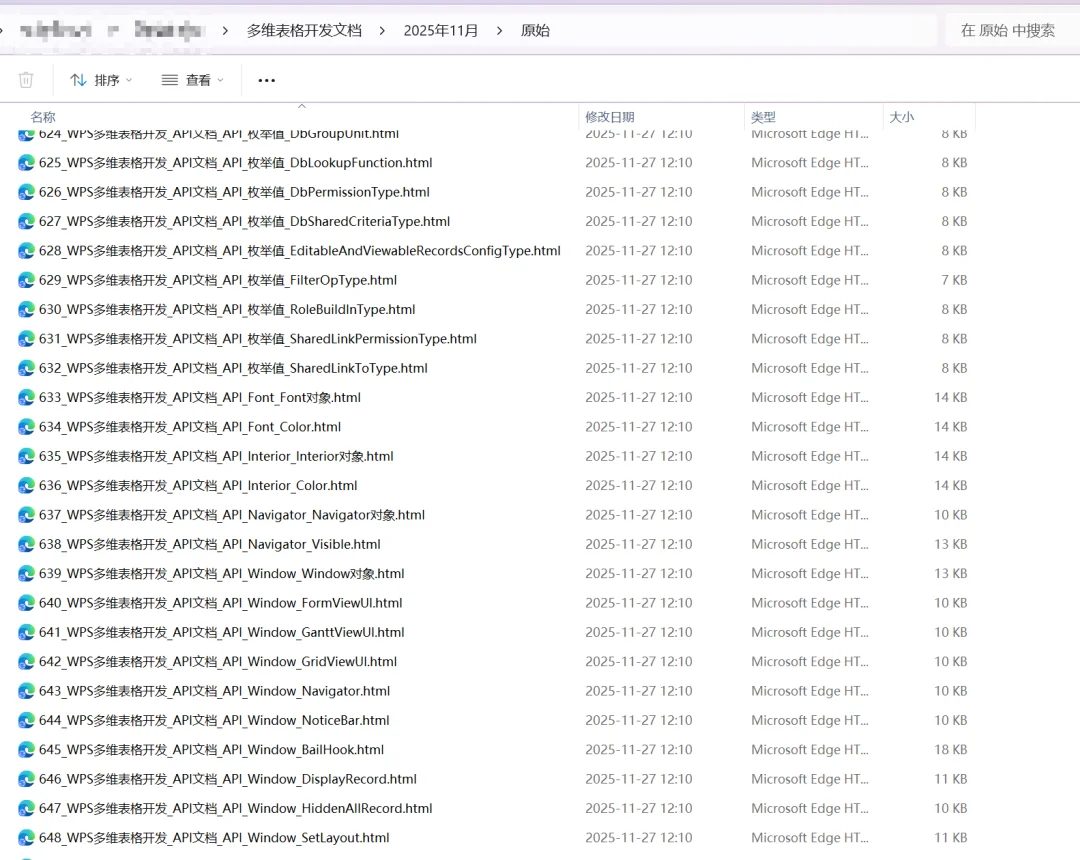Sort by the 修改日期 column header
The image size is (1080, 860).
610,117
